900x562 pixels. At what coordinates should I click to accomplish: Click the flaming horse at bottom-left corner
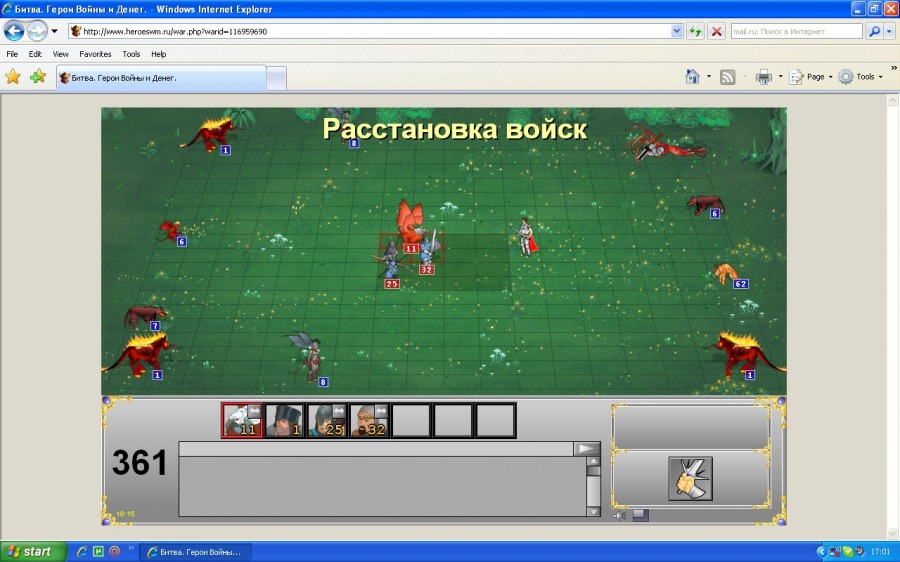[142, 355]
